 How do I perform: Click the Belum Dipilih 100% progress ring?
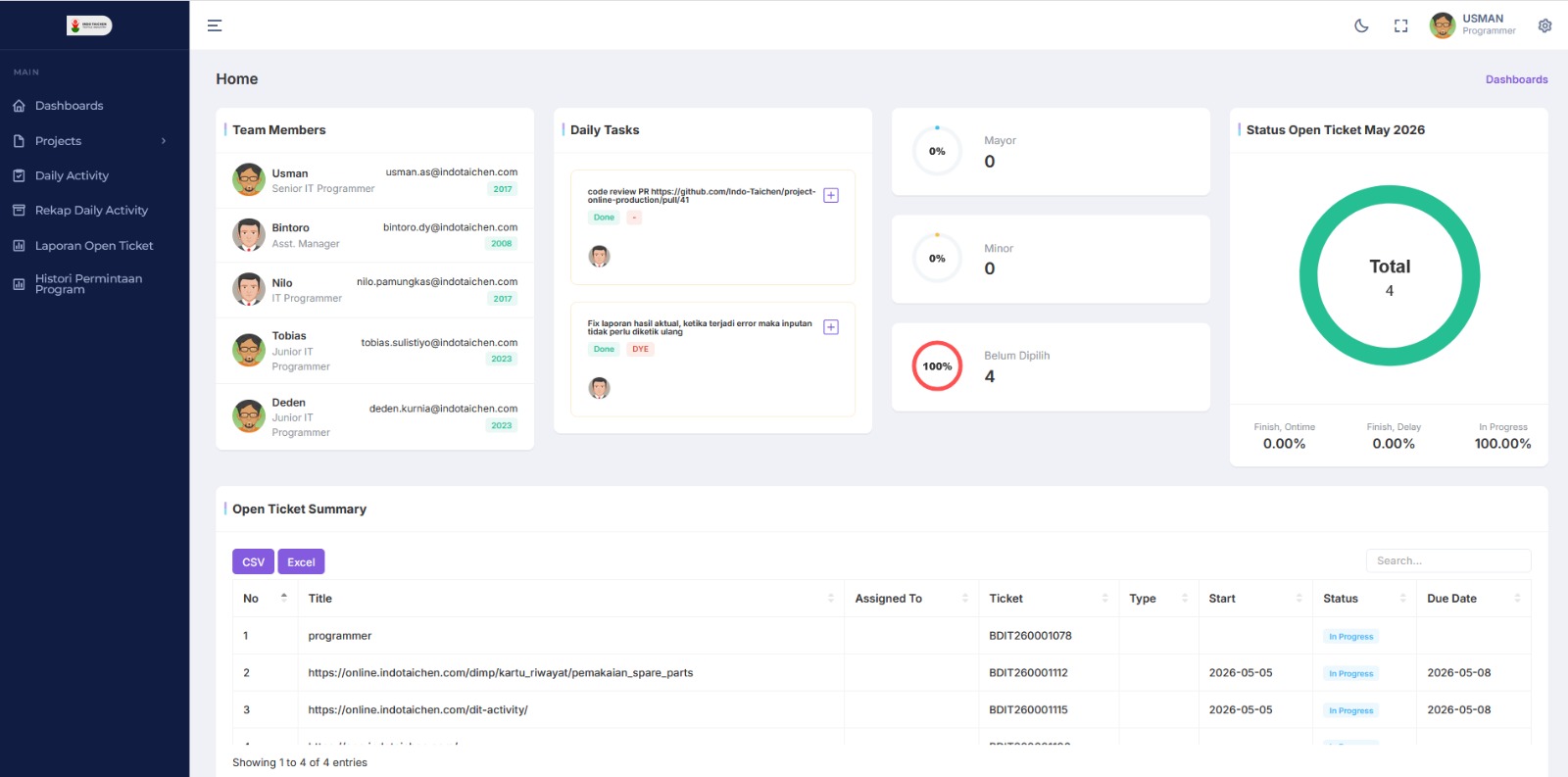pos(937,366)
